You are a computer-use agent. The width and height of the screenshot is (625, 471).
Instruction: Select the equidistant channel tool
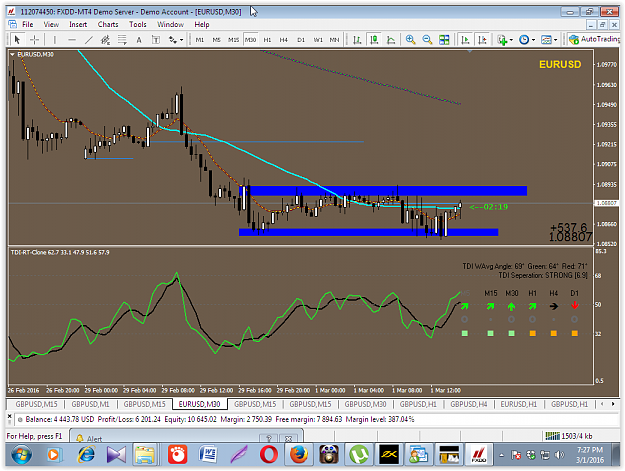pyautogui.click(x=105, y=39)
